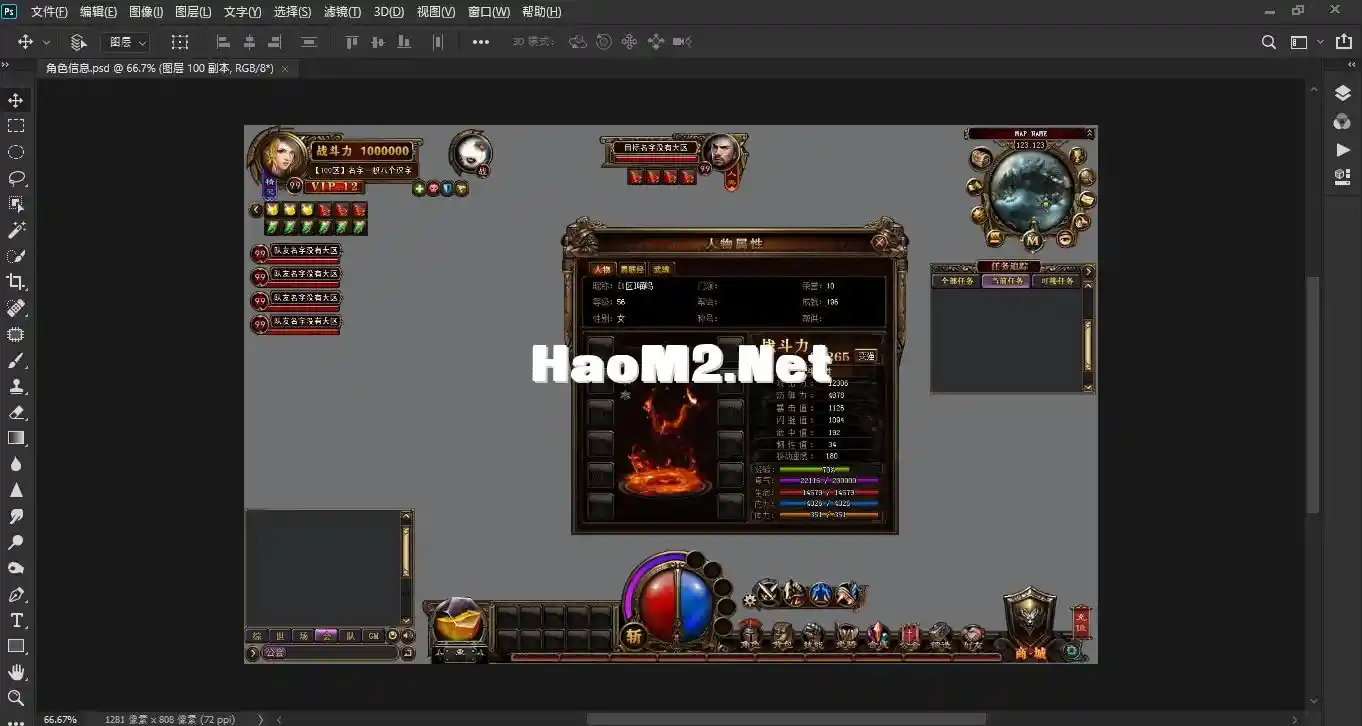Click the Share export icon

pyautogui.click(x=1343, y=42)
